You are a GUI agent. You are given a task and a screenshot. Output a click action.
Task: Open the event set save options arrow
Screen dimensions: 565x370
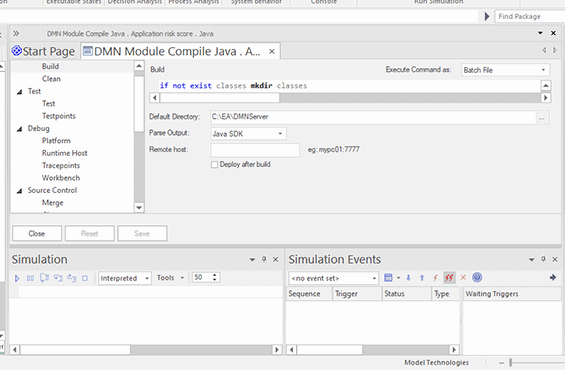(398, 278)
